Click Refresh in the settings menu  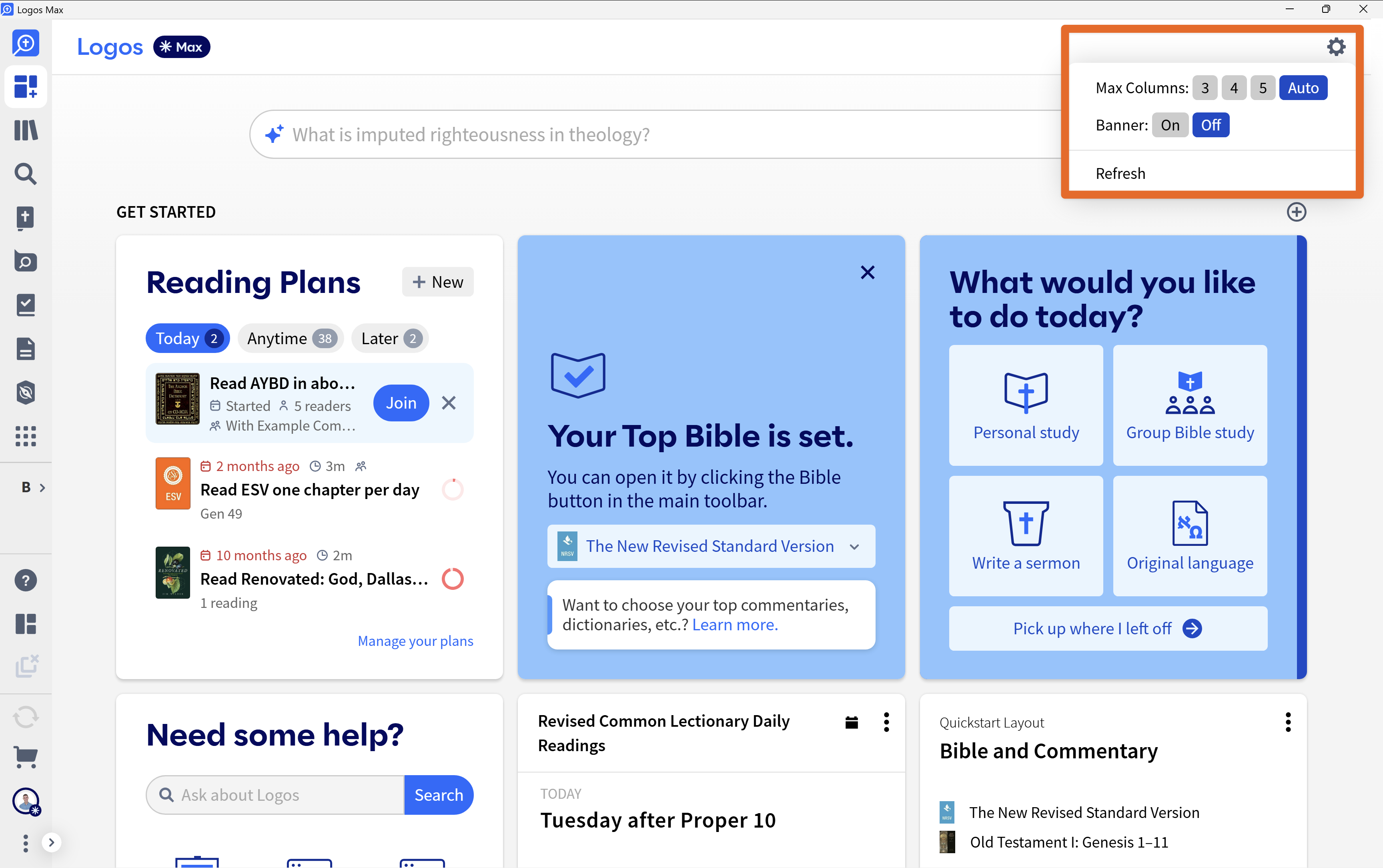pos(1120,173)
